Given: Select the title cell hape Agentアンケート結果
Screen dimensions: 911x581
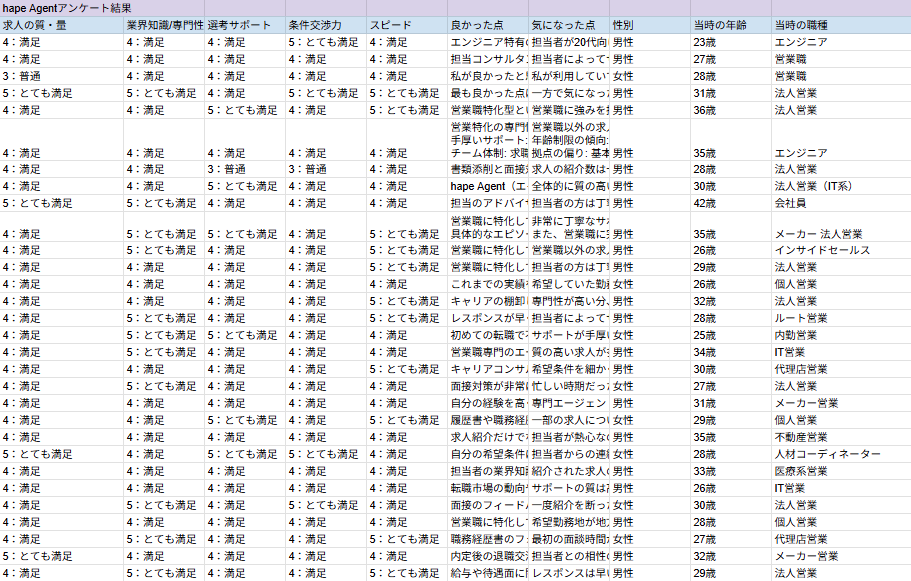Looking at the screenshot, I should point(62,8).
